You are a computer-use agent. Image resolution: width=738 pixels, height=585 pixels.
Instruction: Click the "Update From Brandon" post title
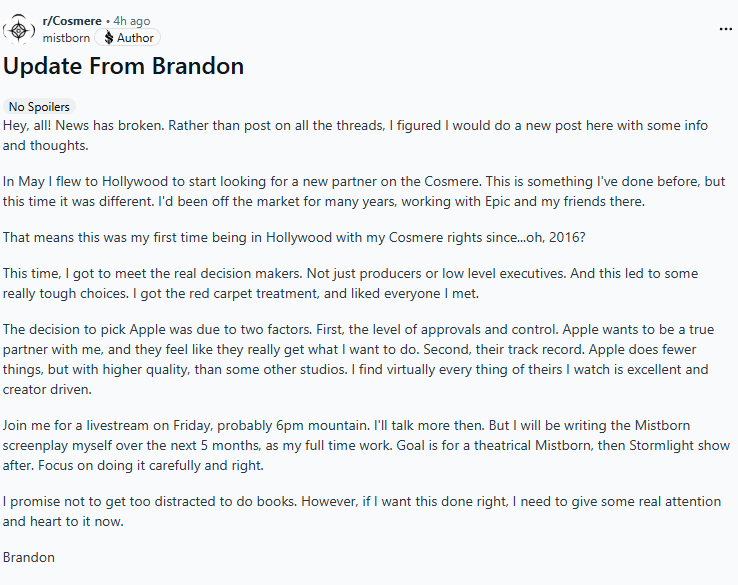[123, 67]
